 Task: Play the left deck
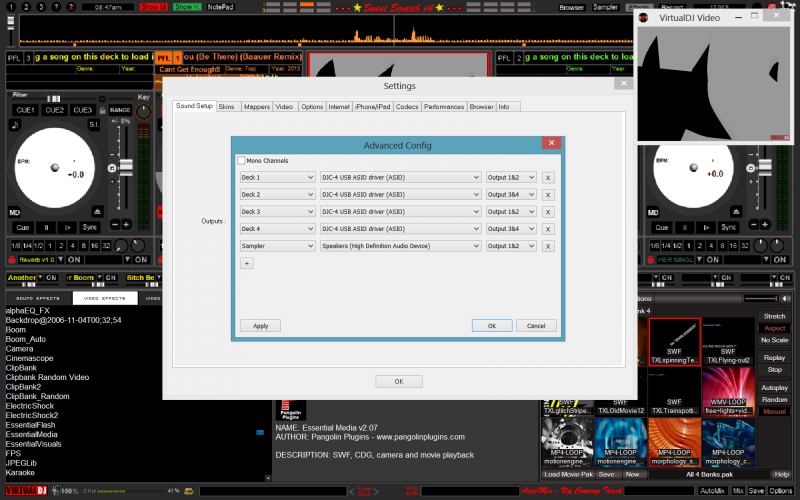67,228
